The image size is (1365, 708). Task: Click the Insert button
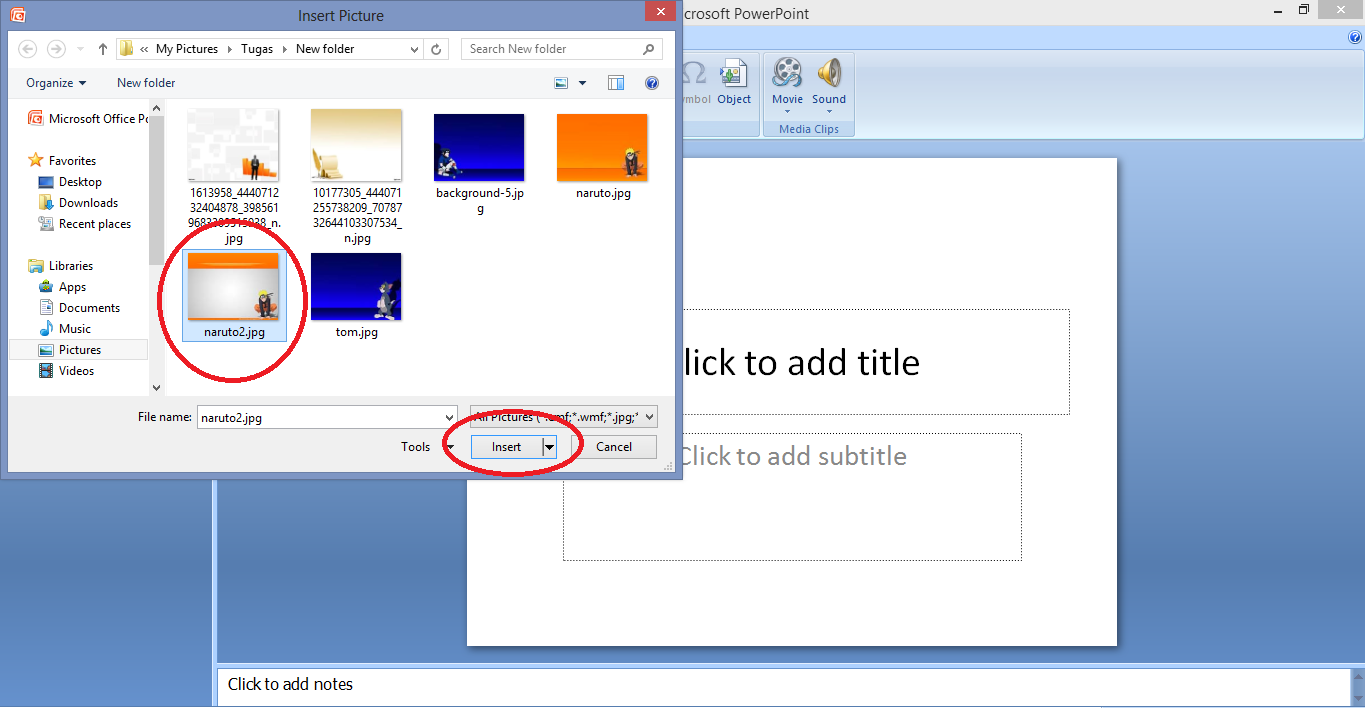[x=508, y=446]
